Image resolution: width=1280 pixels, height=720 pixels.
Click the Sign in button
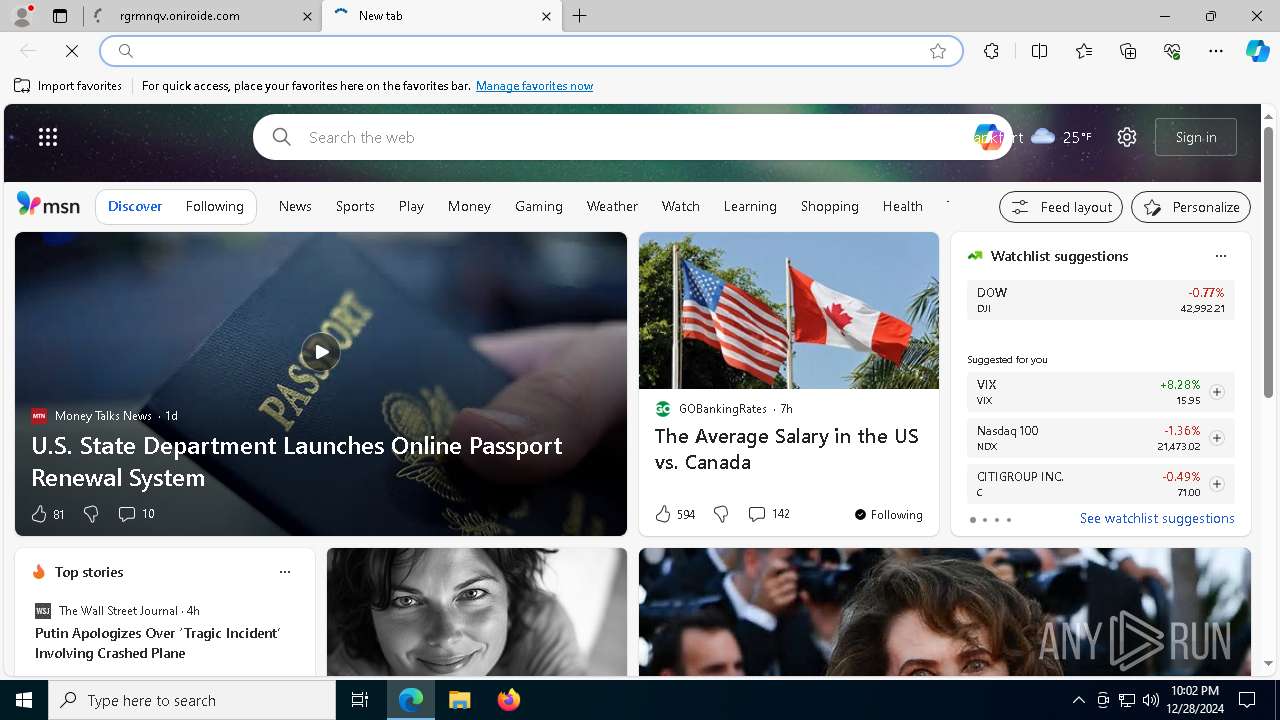1196,137
